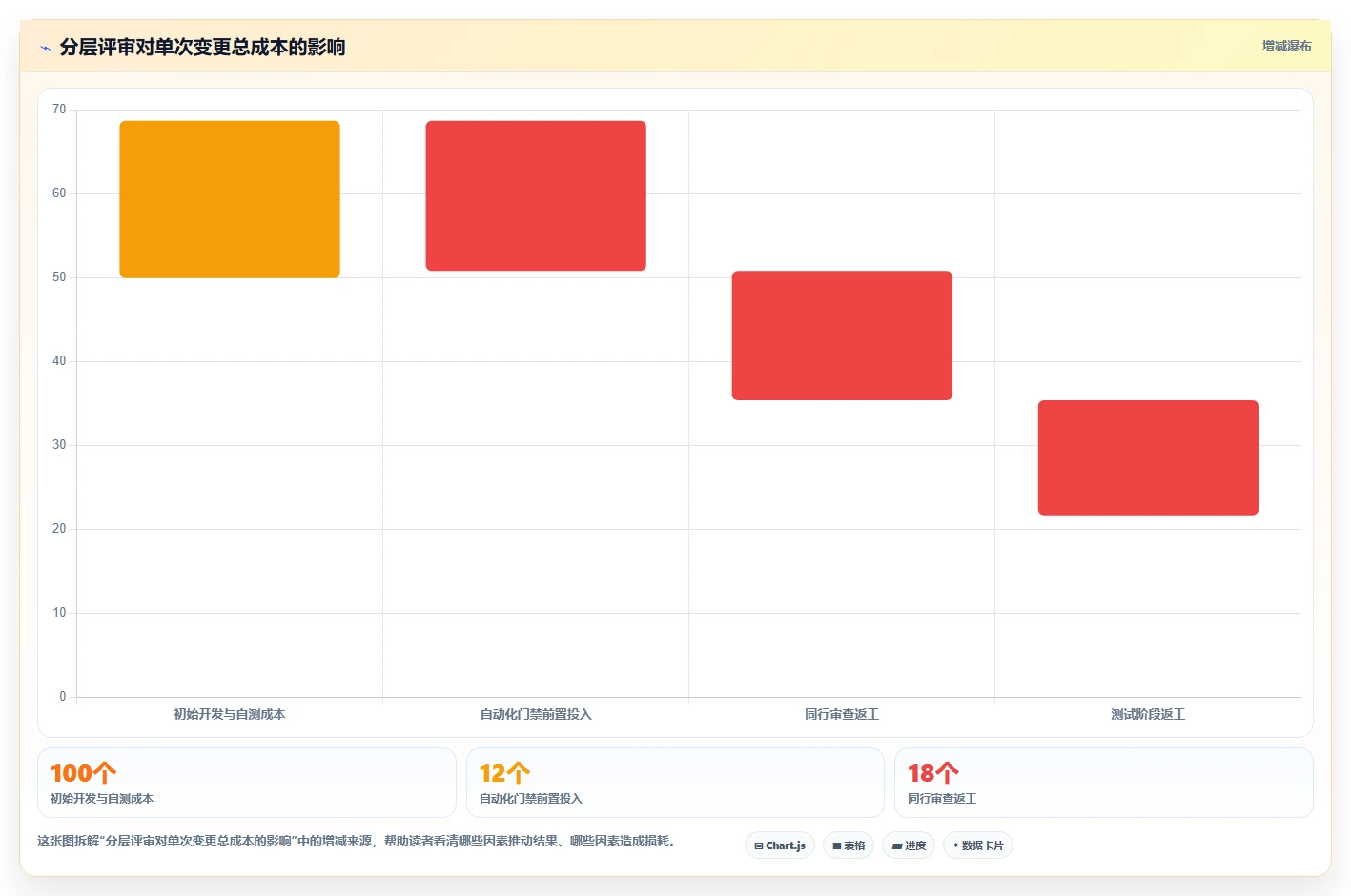Click the 增减瀑布 label in header
1351x896 pixels.
pos(1286,46)
